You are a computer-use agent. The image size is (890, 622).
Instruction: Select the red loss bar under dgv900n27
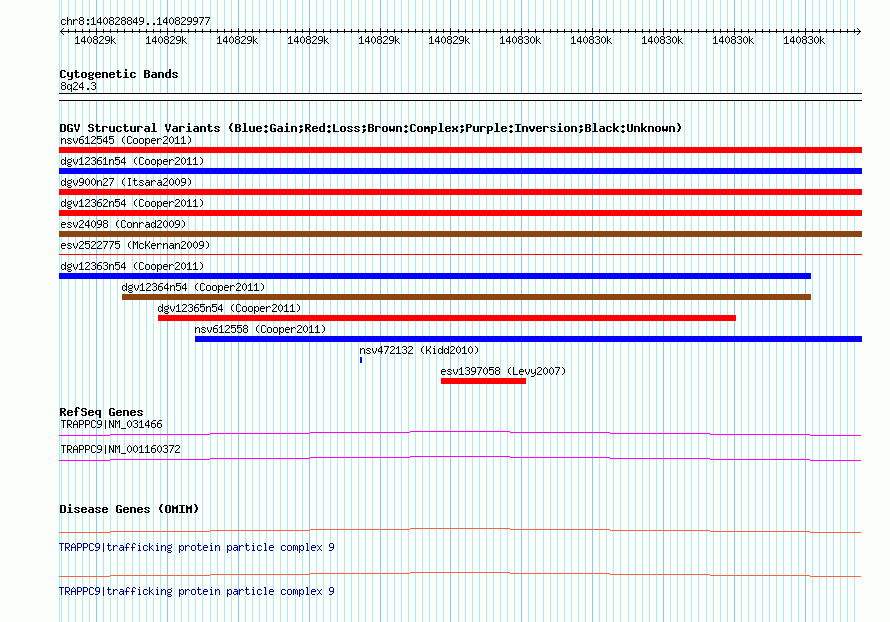coord(460,192)
